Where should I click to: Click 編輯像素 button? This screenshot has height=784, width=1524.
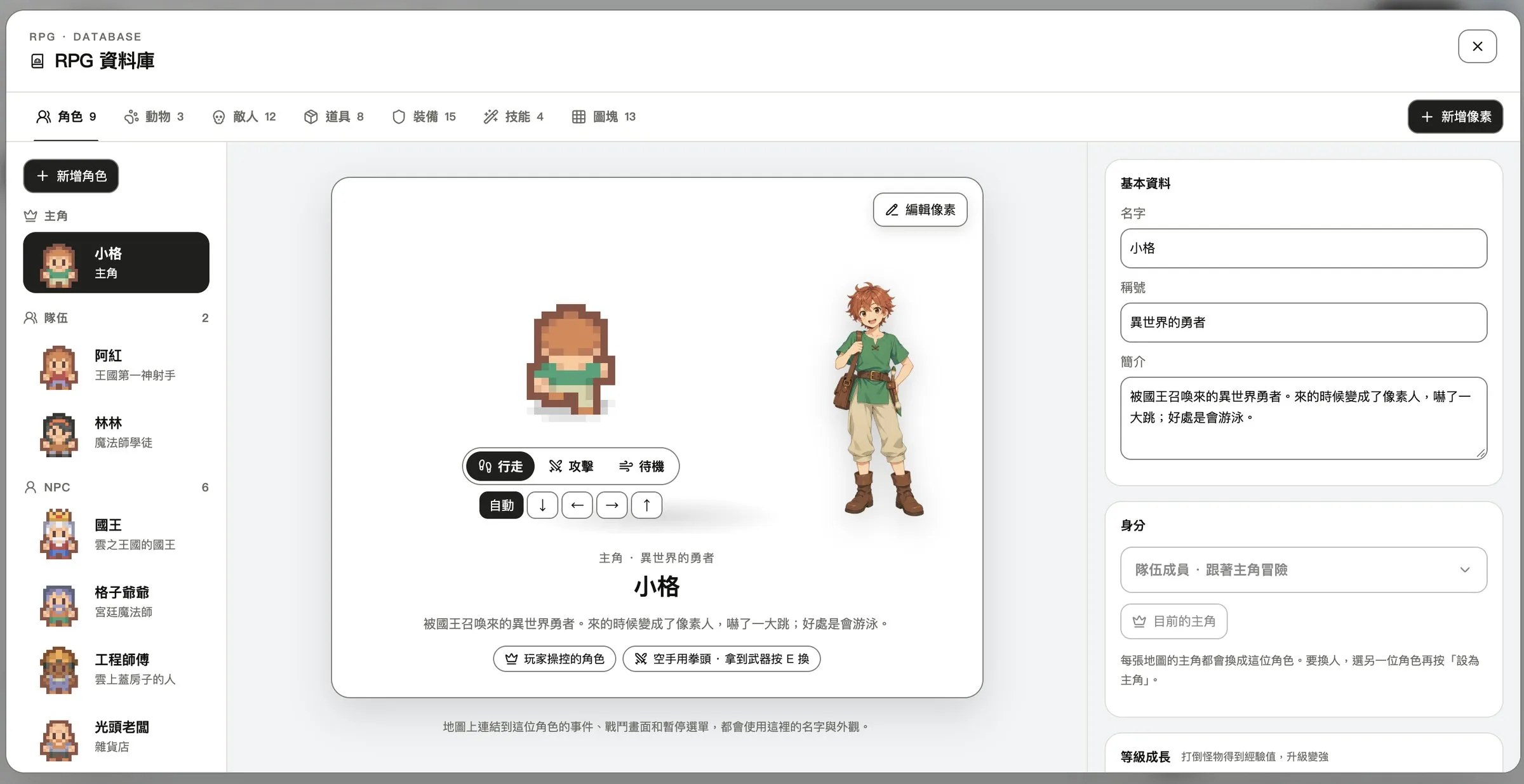coord(920,209)
